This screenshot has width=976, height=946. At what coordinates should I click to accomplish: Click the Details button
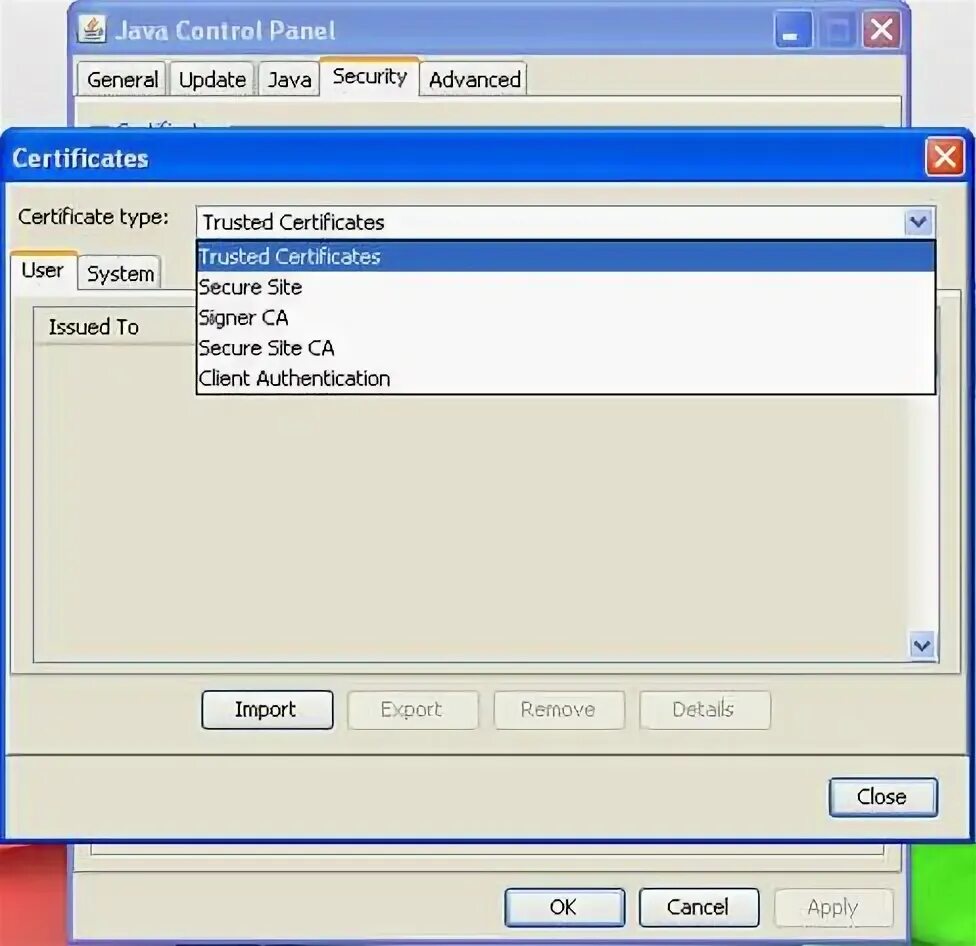pyautogui.click(x=705, y=710)
